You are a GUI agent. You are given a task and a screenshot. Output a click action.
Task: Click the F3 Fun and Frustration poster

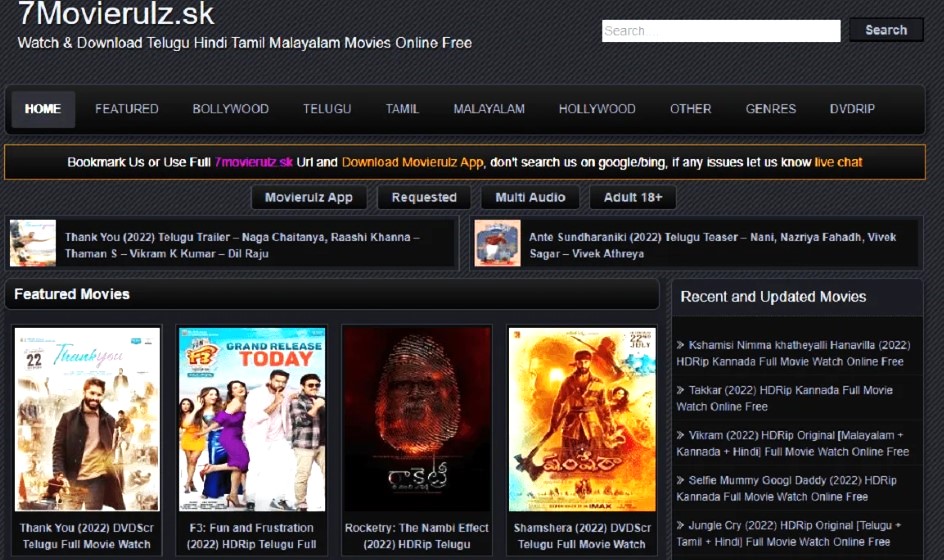point(252,419)
